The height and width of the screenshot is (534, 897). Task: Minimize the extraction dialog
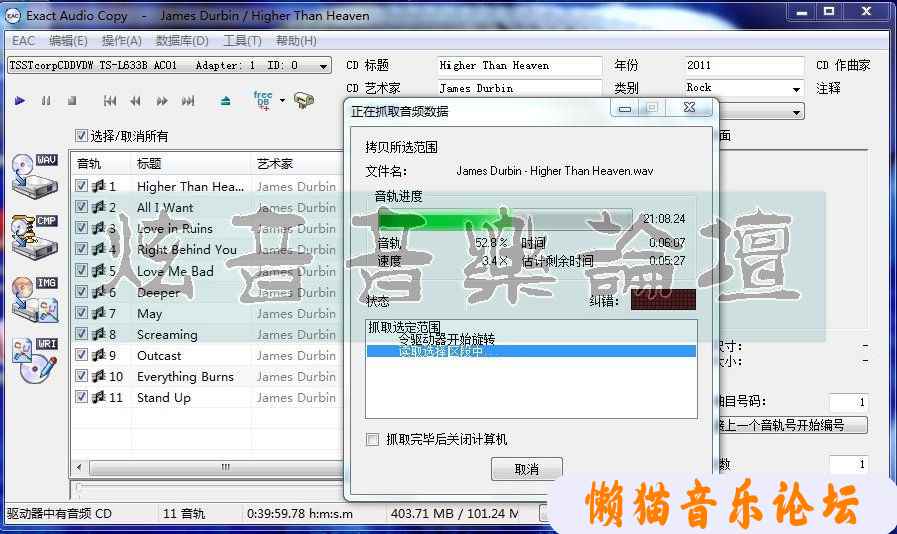pos(625,108)
